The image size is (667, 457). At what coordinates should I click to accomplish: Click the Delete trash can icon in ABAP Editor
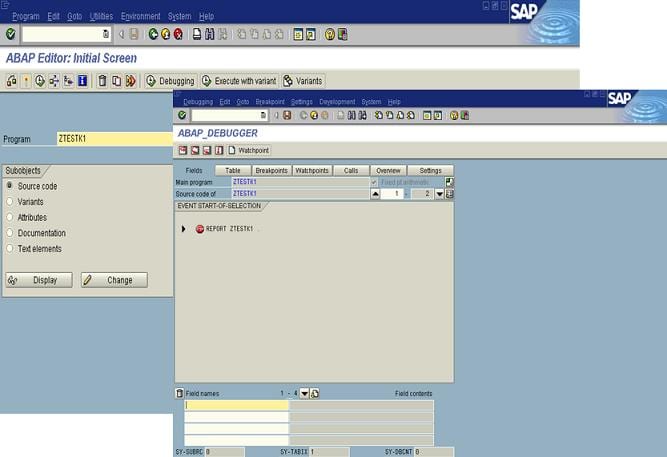pyautogui.click(x=102, y=80)
